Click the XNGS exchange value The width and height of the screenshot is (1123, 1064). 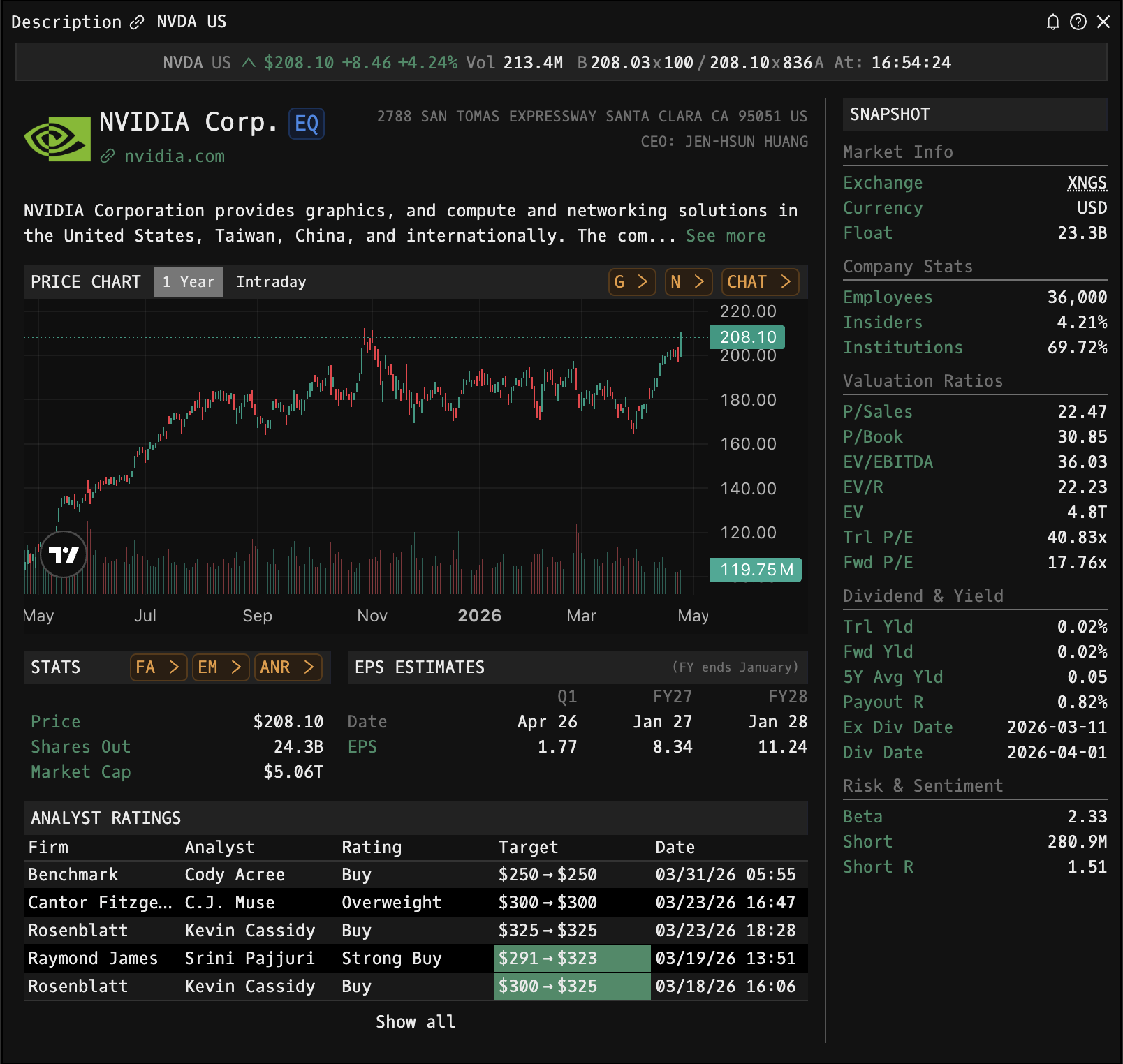click(x=1087, y=183)
